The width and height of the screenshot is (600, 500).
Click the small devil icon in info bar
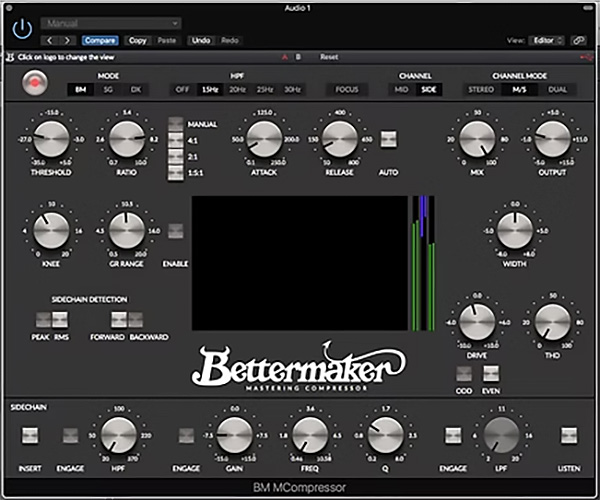(x=10, y=57)
